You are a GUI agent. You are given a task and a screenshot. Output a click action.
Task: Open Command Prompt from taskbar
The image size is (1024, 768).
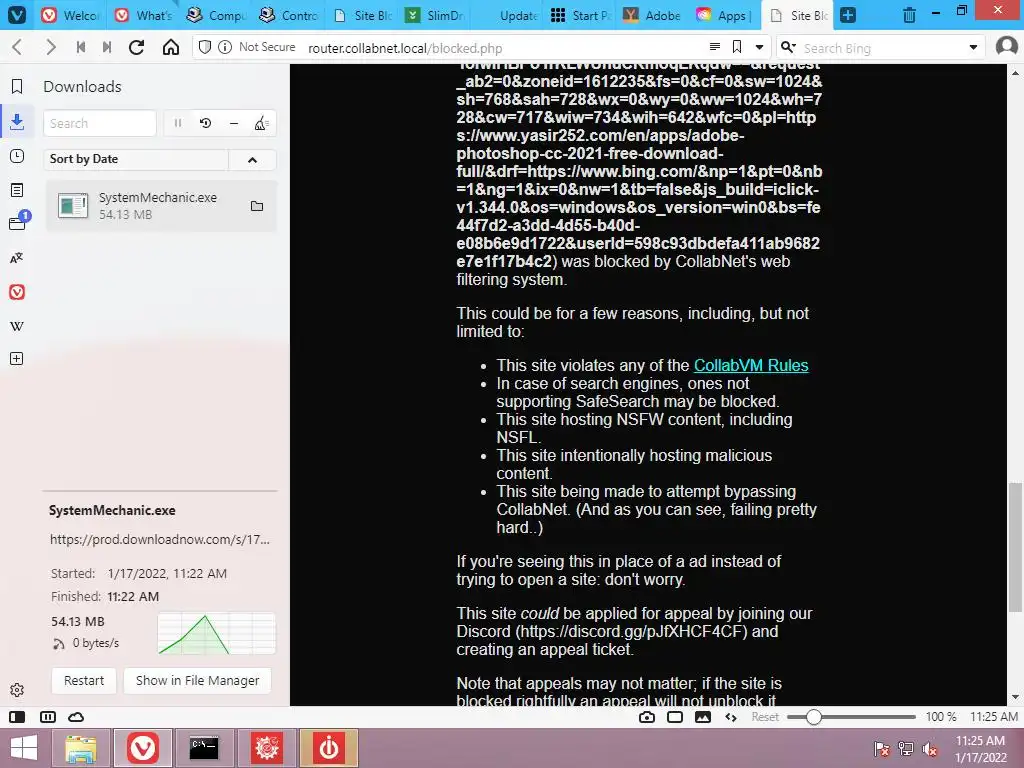pyautogui.click(x=204, y=748)
